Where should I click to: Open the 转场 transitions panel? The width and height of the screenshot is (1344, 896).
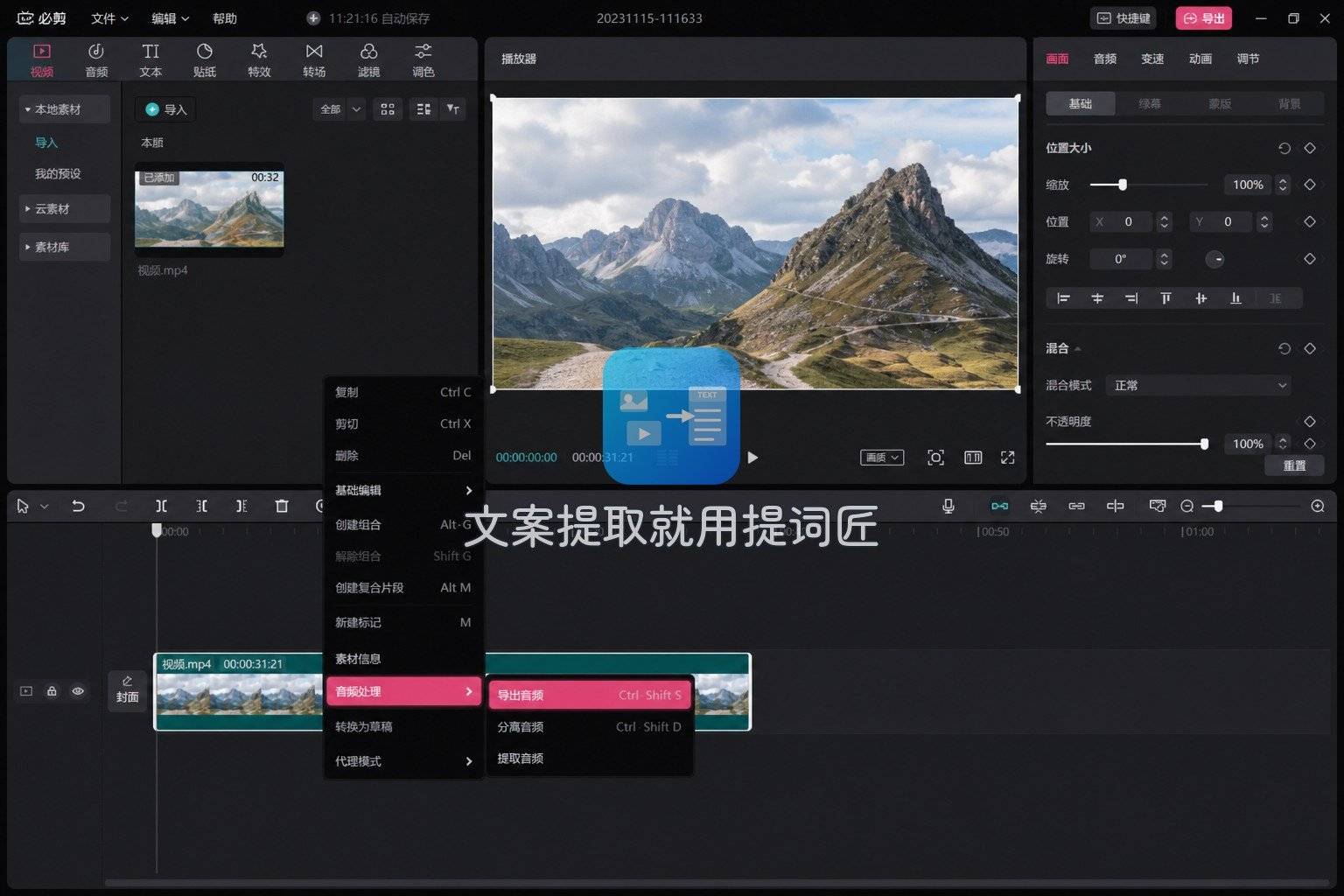click(314, 59)
